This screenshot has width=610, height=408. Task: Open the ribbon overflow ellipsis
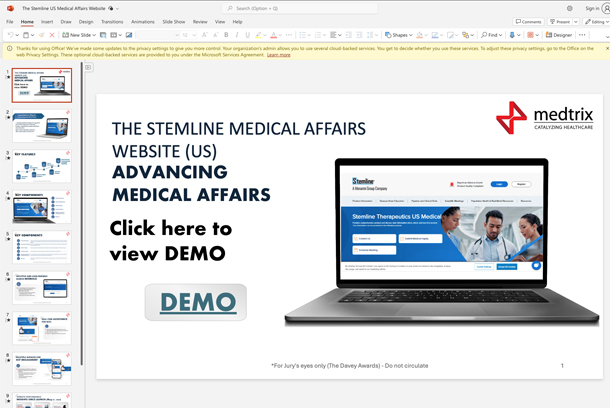(x=582, y=35)
